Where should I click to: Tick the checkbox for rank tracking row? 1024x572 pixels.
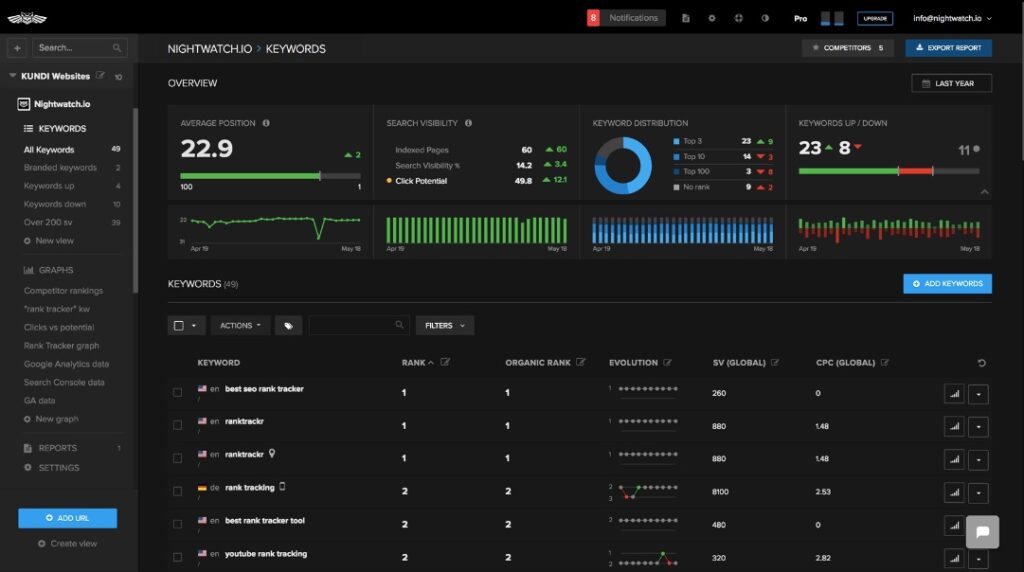pyautogui.click(x=177, y=491)
